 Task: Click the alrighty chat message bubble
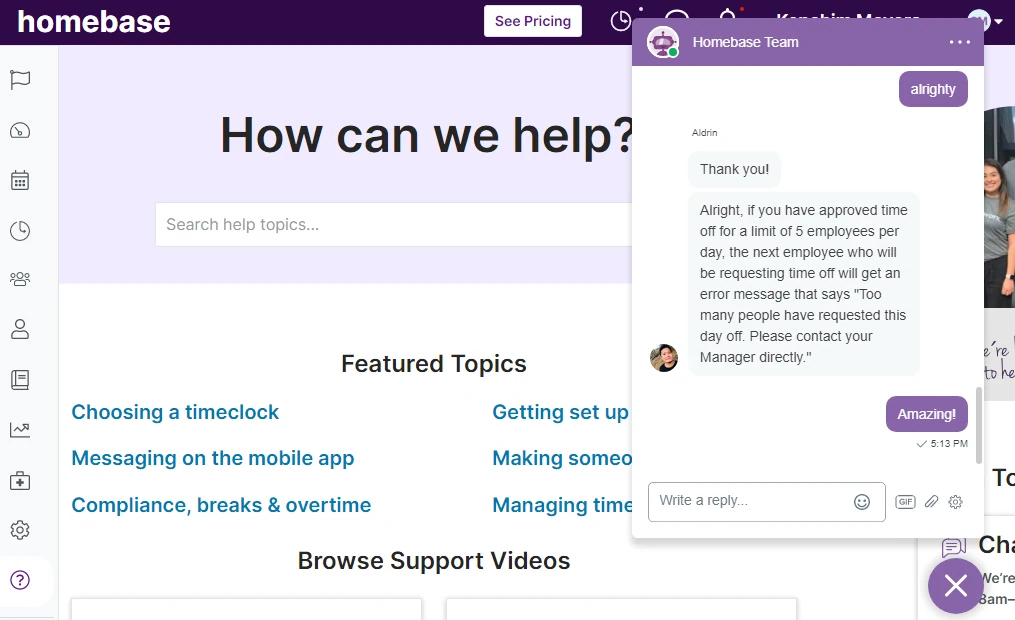[933, 89]
